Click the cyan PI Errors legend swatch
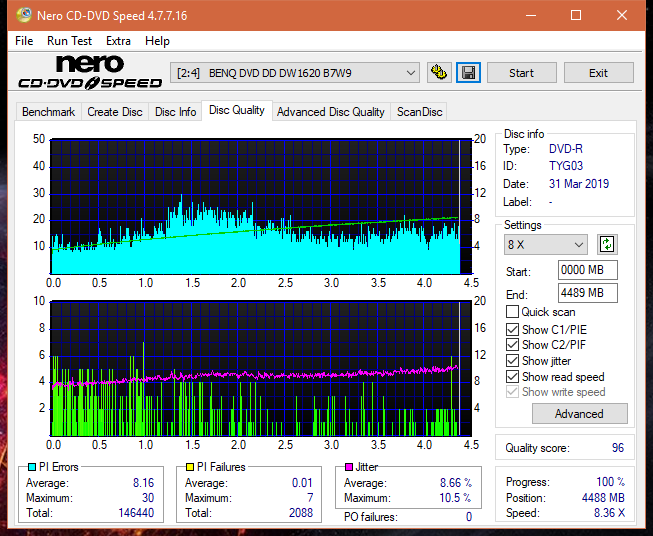Screen dimensions: 653x536 pos(31,467)
